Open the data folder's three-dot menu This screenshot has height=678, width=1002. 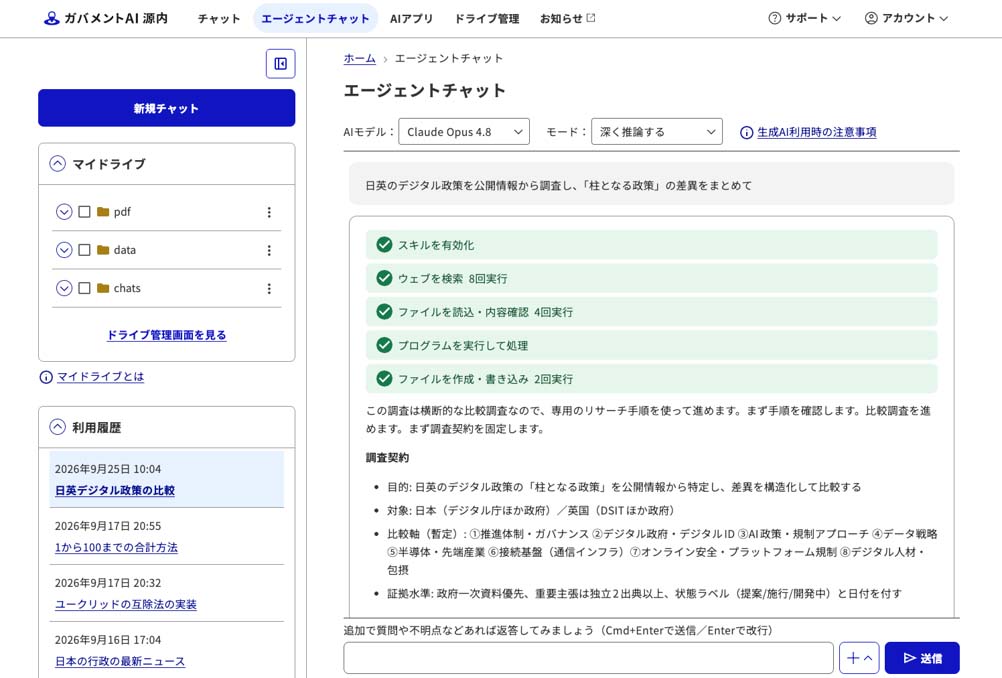[269, 250]
